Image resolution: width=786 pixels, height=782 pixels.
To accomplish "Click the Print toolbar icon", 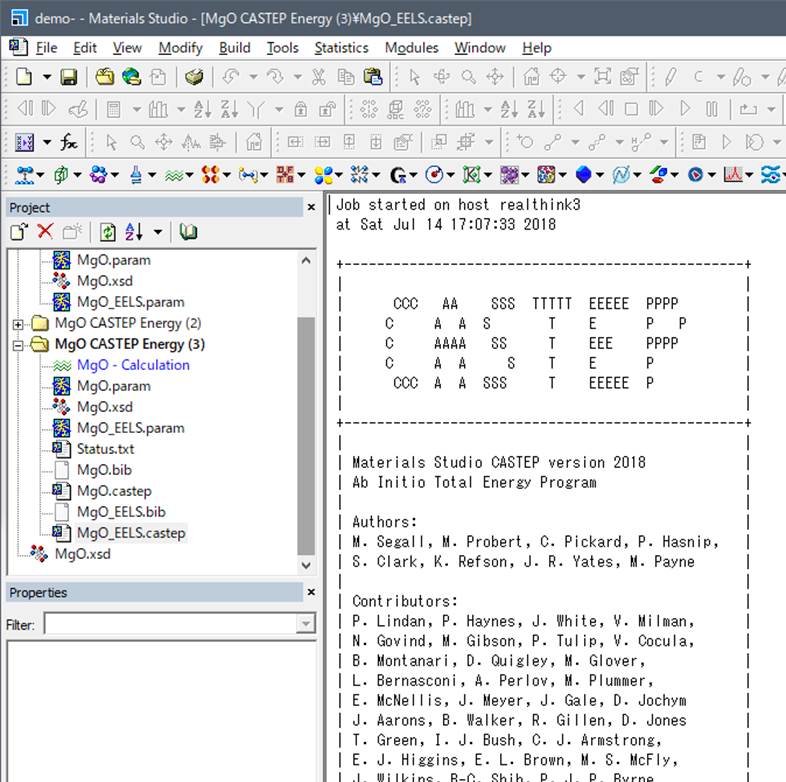I will pos(194,77).
